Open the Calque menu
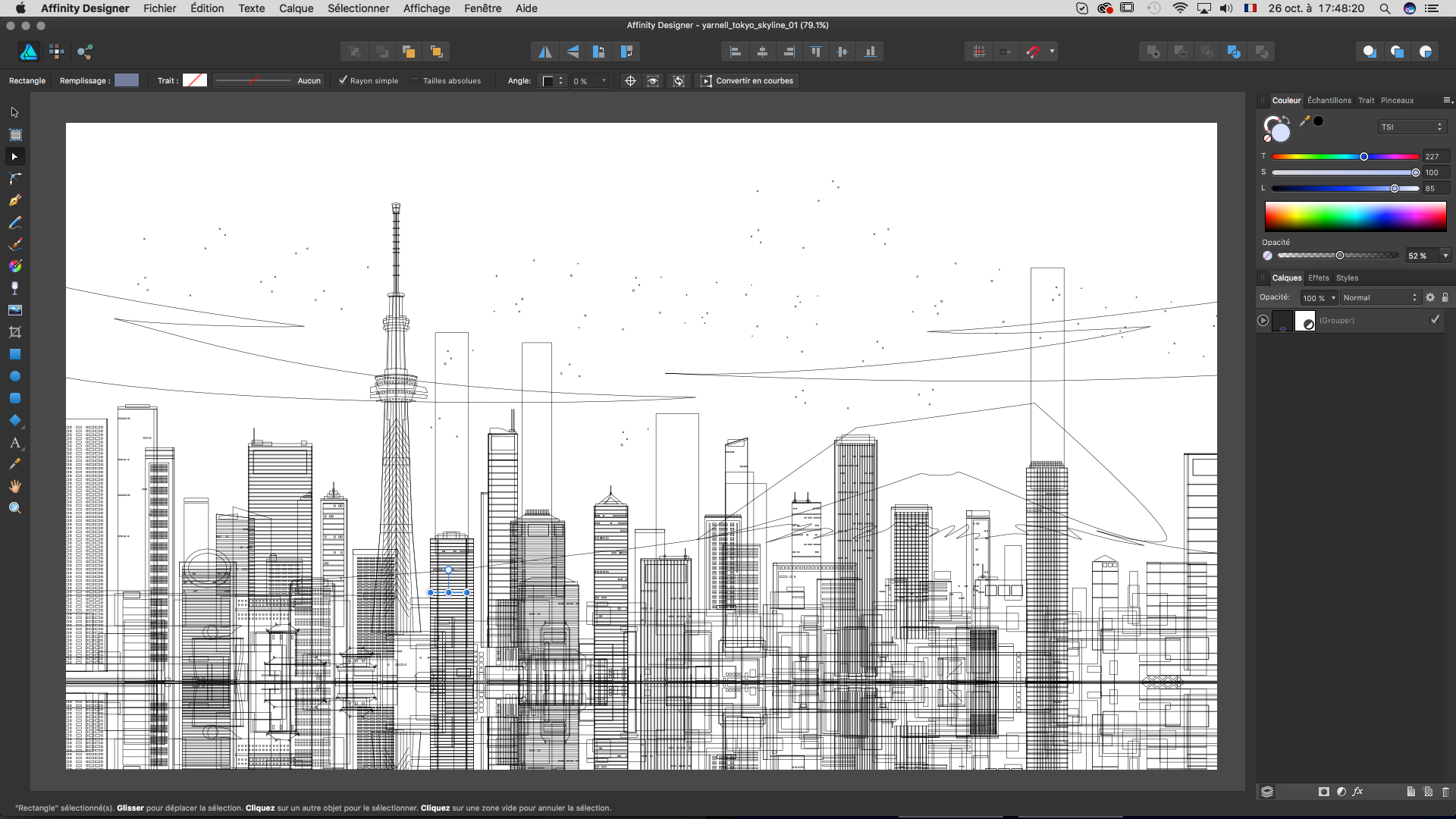1456x819 pixels. [296, 8]
